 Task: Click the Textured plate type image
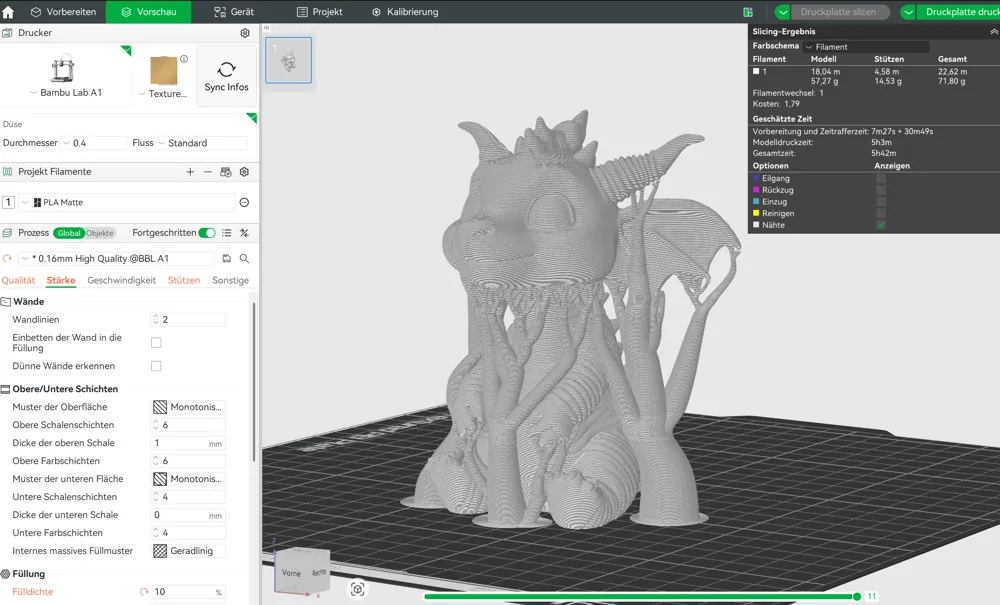pos(163,70)
